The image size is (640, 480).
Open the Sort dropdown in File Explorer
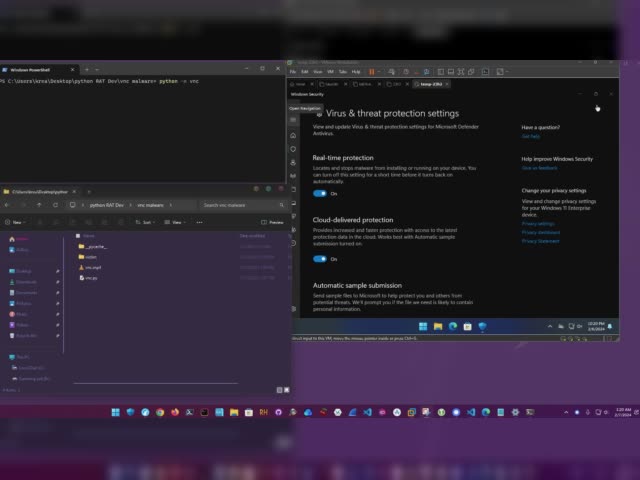[145, 222]
